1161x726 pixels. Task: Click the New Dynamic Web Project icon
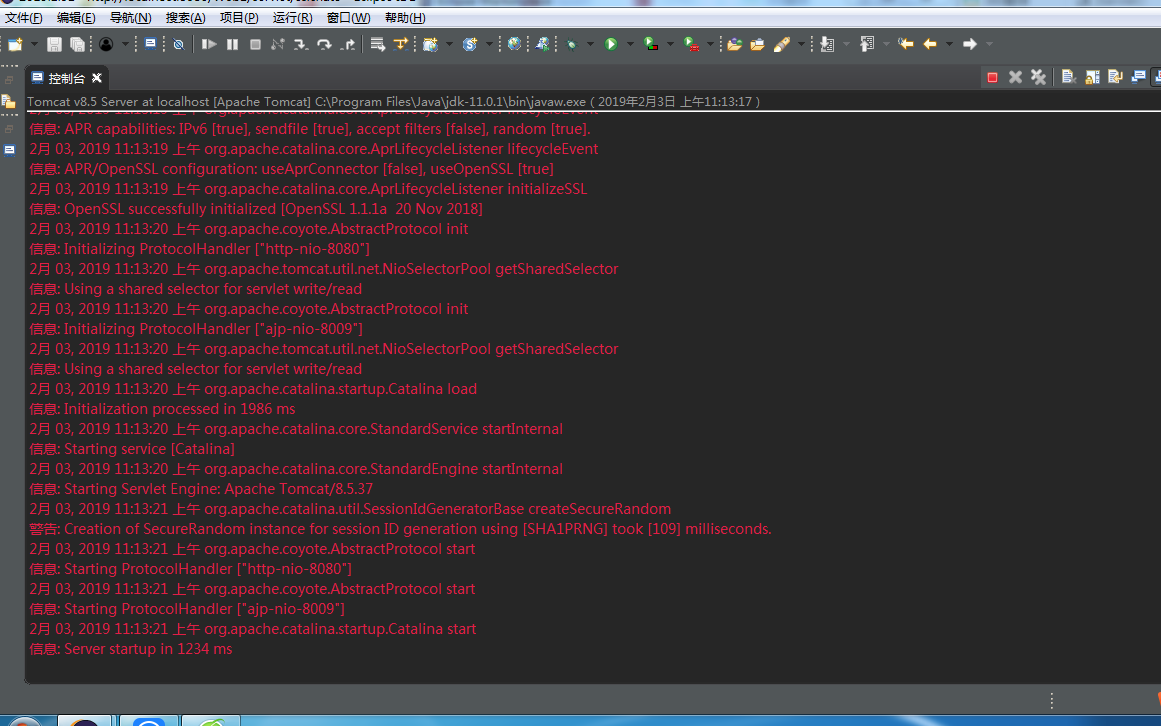(430, 44)
